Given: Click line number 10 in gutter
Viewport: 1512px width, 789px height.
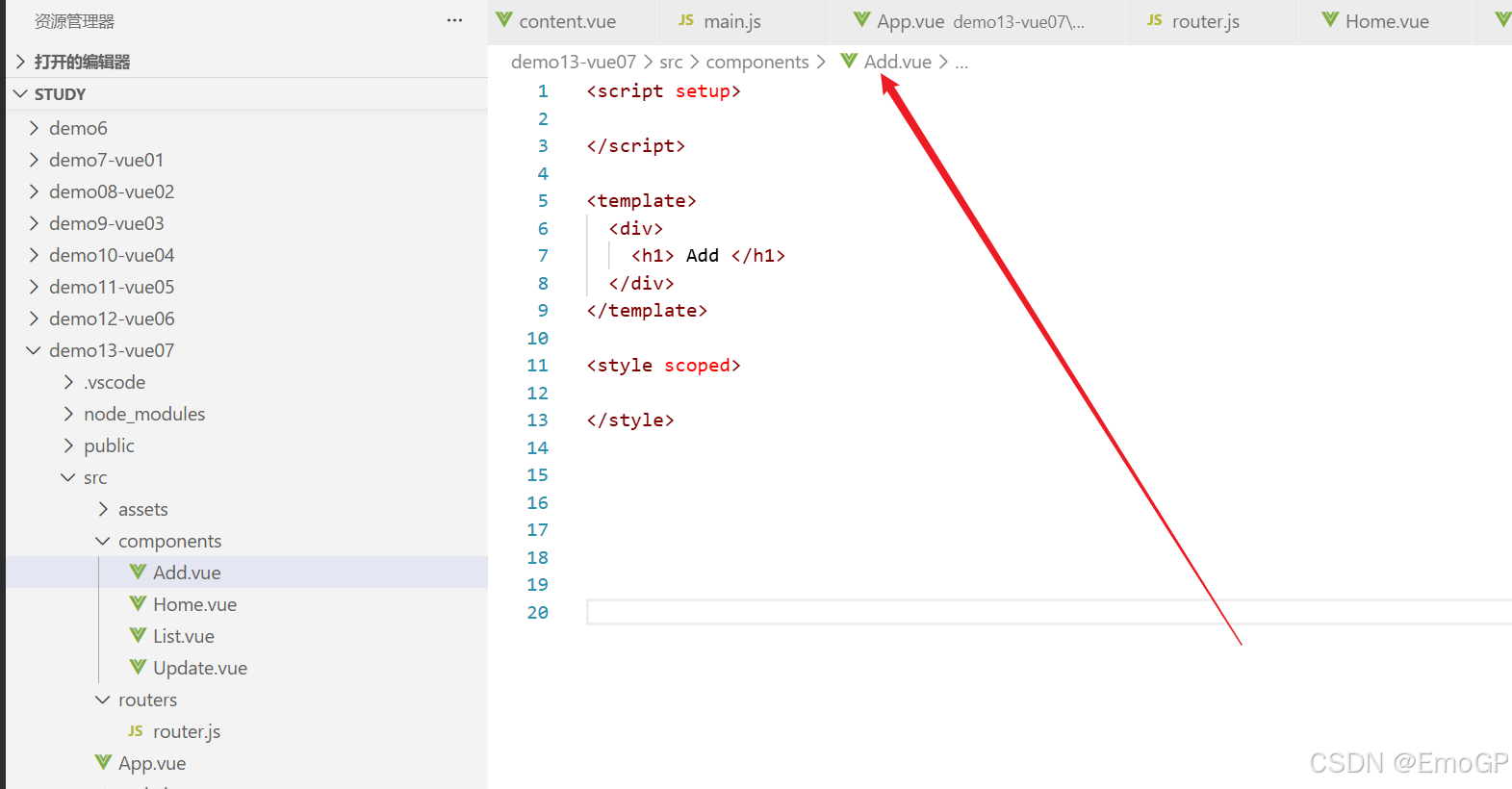Looking at the screenshot, I should coord(537,338).
